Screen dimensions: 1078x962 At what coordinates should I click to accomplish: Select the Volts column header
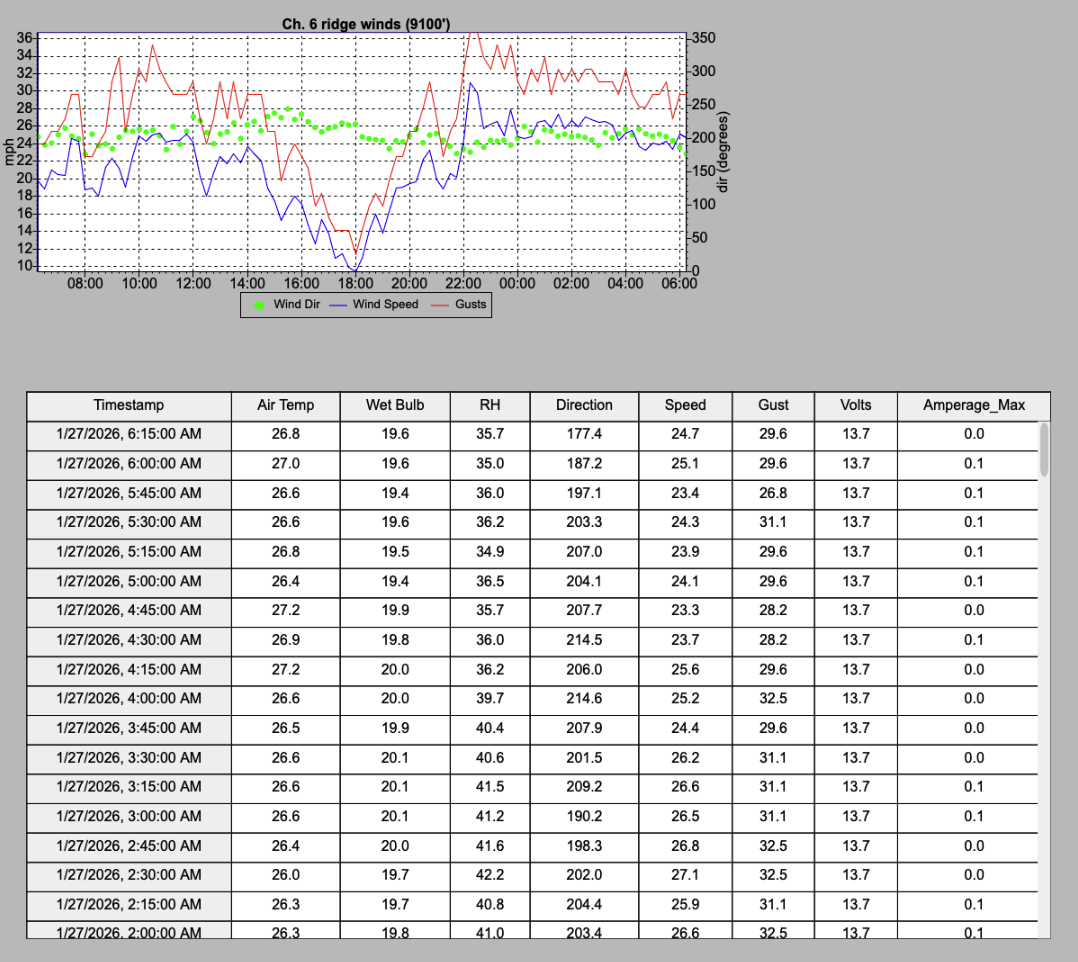[856, 405]
